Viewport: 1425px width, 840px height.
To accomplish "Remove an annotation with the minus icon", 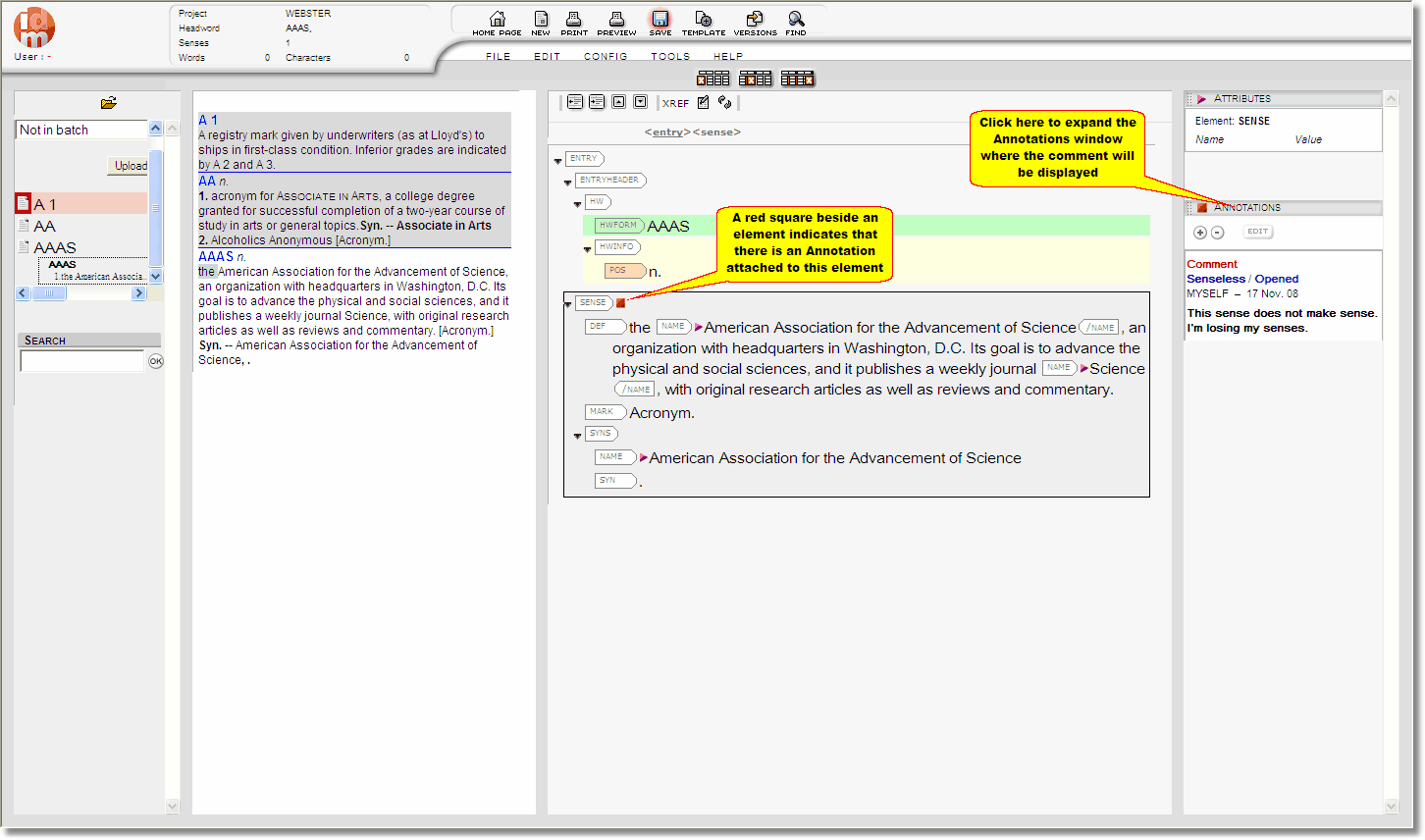I will [x=1217, y=233].
